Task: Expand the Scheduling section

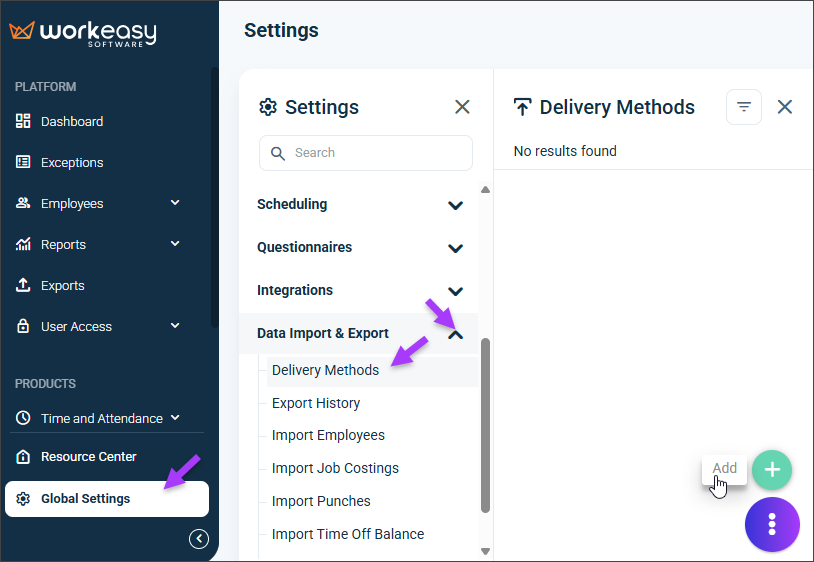Action: tap(455, 205)
